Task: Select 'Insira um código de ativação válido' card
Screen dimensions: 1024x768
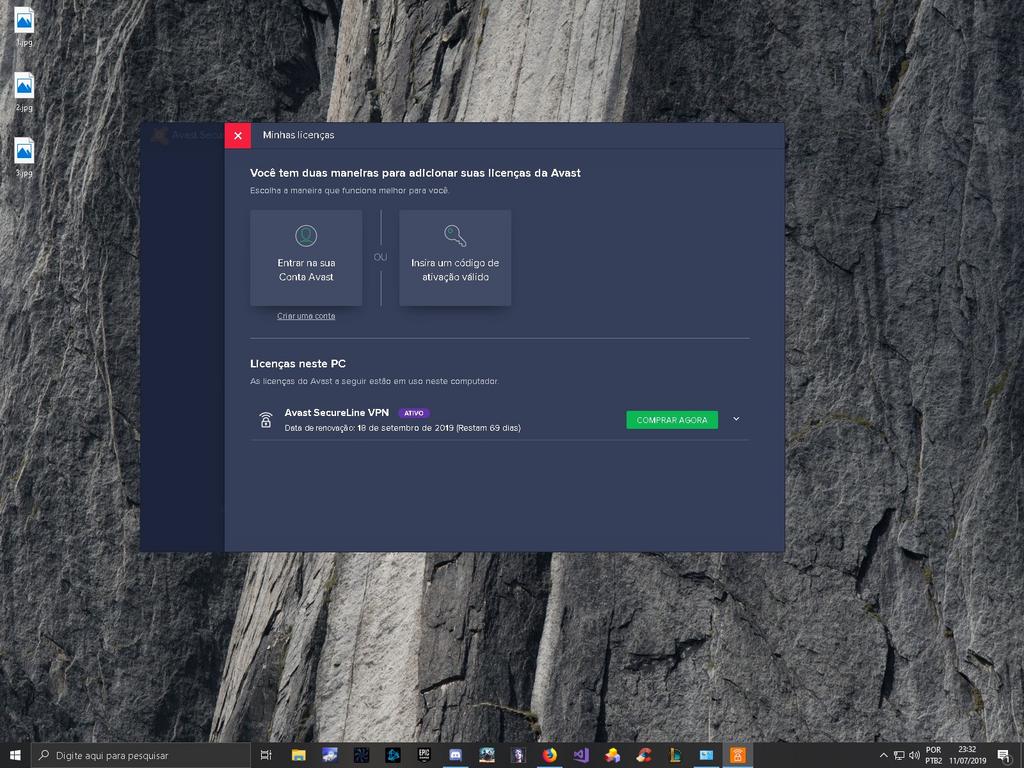Action: 455,257
